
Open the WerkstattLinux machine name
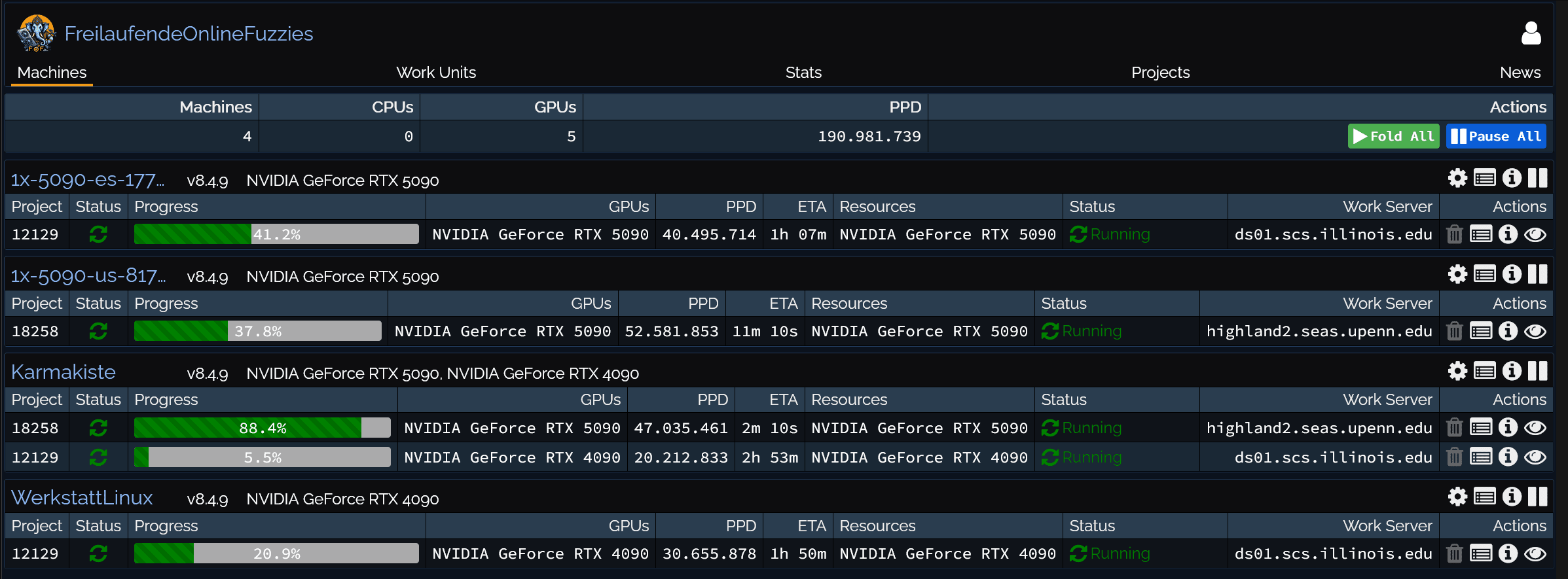tap(82, 497)
